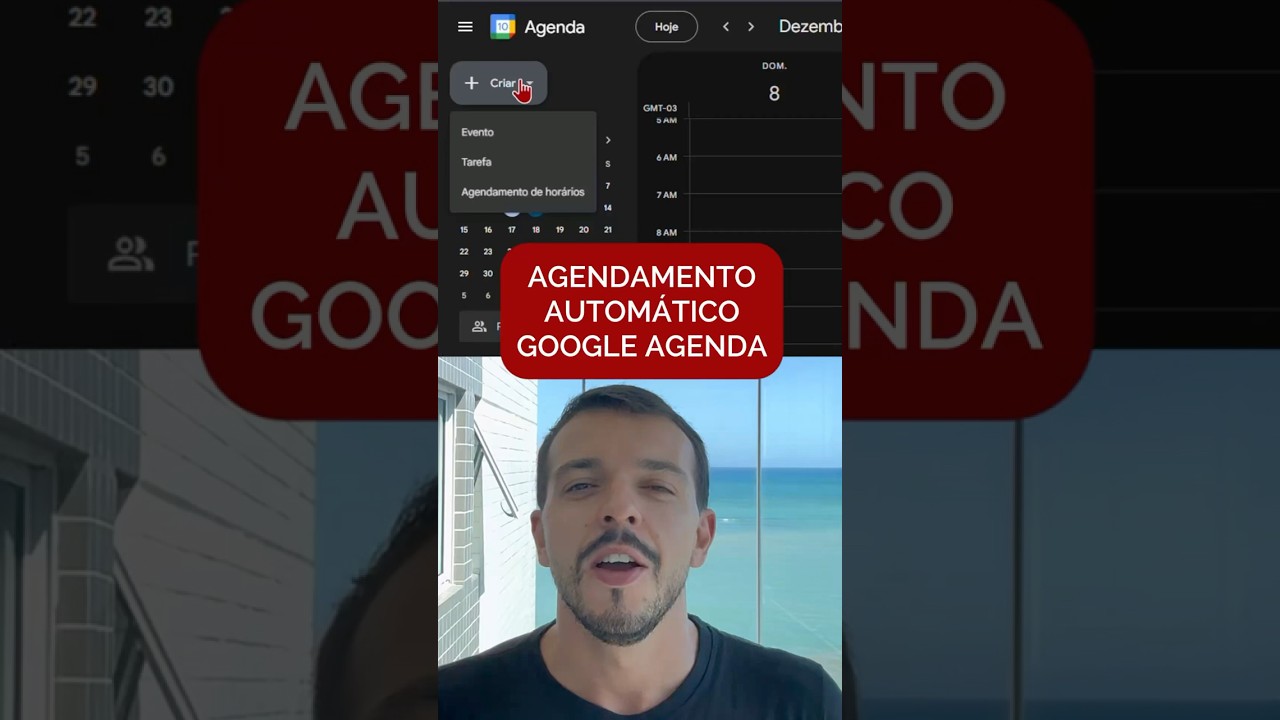Click the plus icon on Criar

click(472, 84)
